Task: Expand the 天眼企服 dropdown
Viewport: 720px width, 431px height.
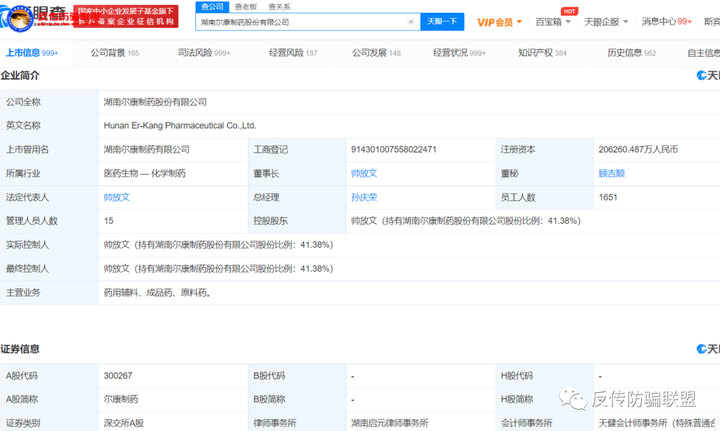Action: click(606, 22)
